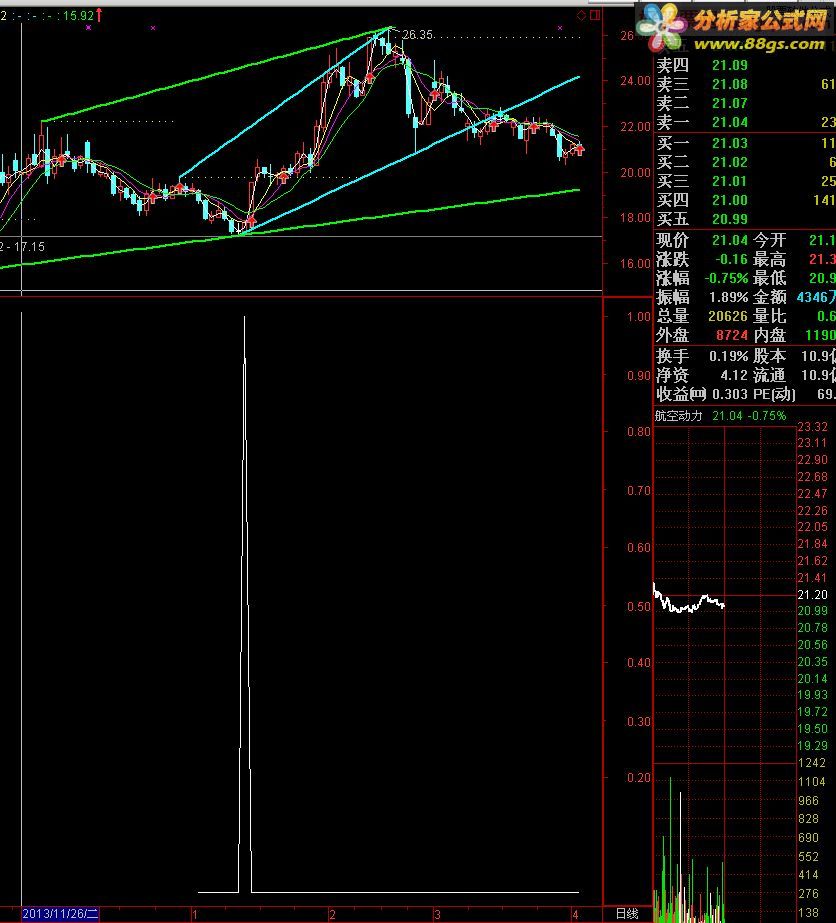Click the 换手 turnover value 0.19%
This screenshot has height=923, width=836.
[x=728, y=356]
